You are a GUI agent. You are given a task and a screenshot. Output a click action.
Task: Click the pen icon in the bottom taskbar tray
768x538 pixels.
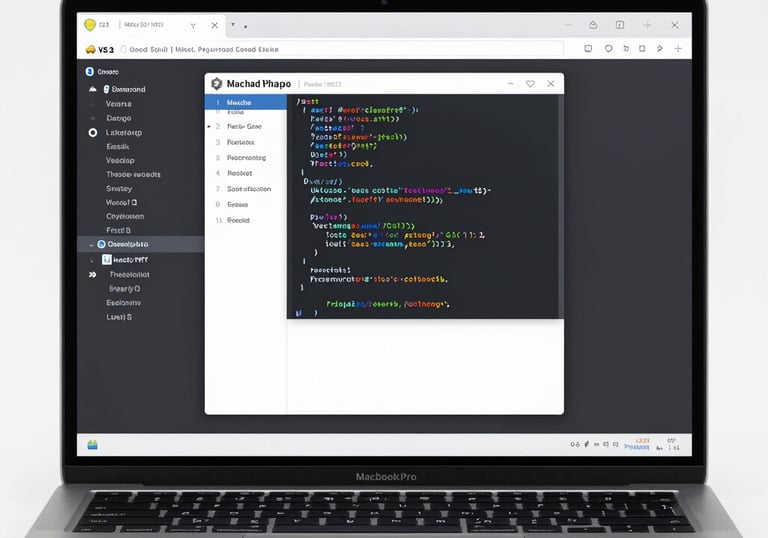pos(586,444)
